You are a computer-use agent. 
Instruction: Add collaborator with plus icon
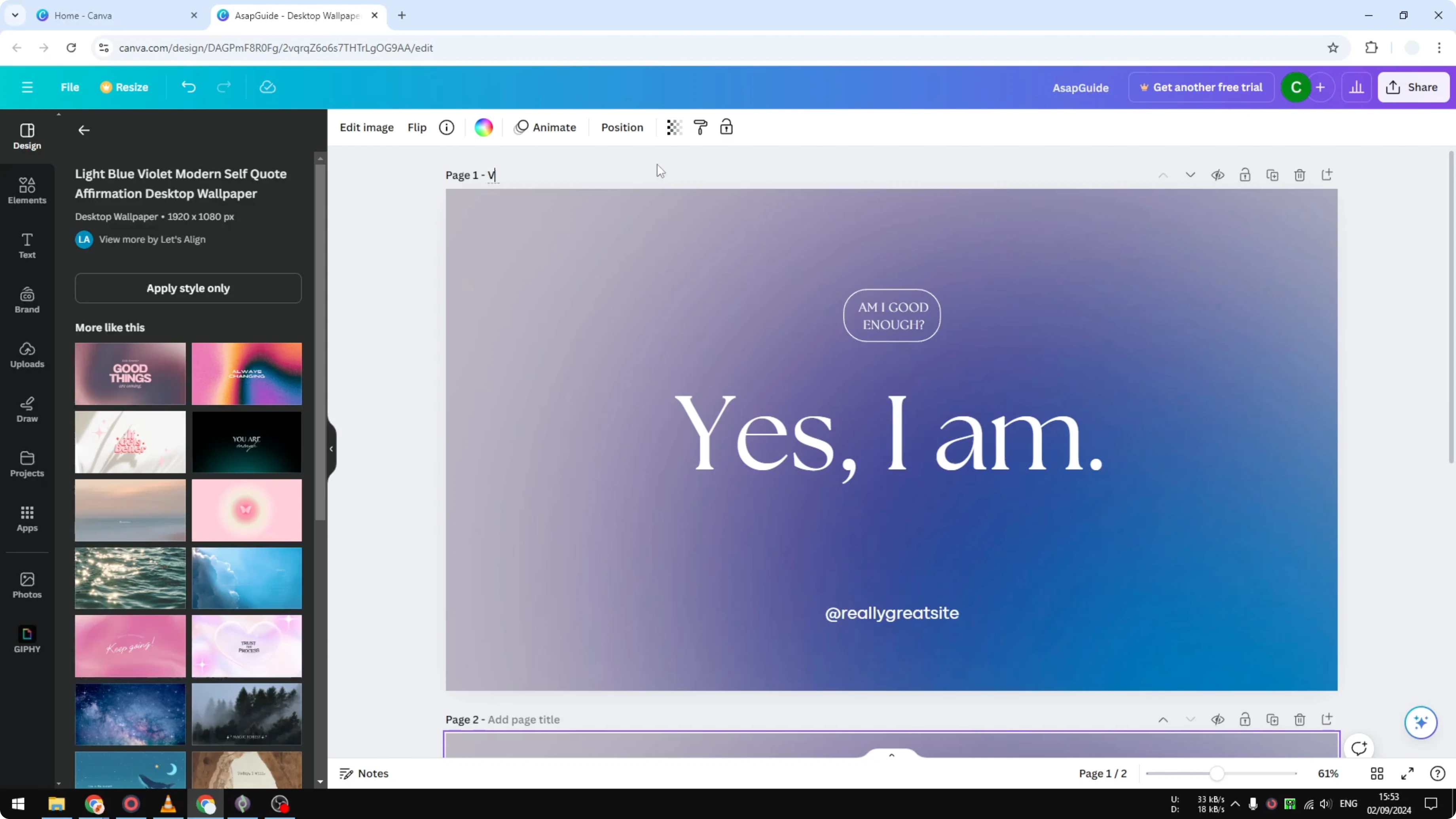click(1320, 87)
